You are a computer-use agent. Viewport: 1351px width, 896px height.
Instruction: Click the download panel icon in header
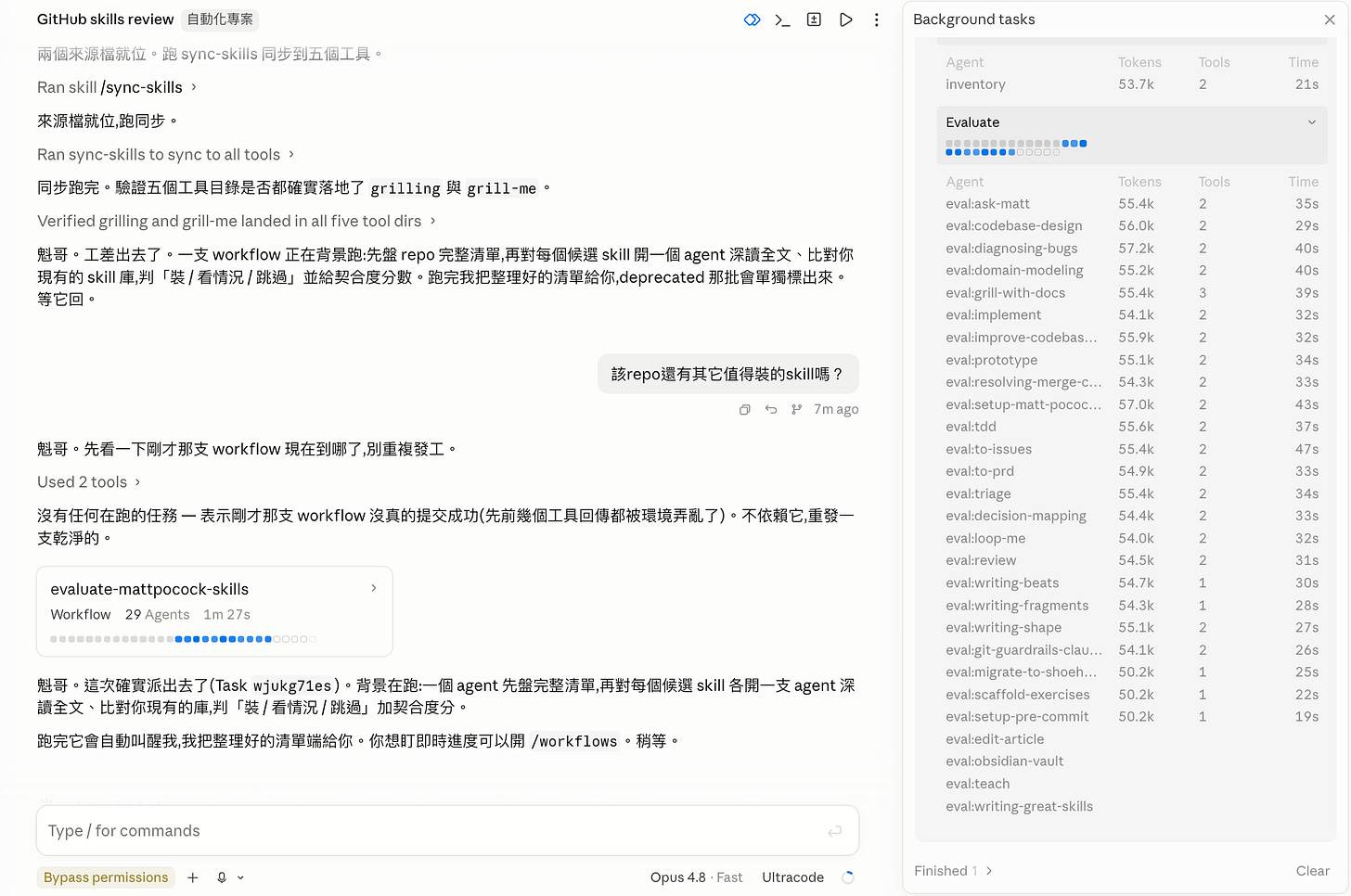coord(814,19)
